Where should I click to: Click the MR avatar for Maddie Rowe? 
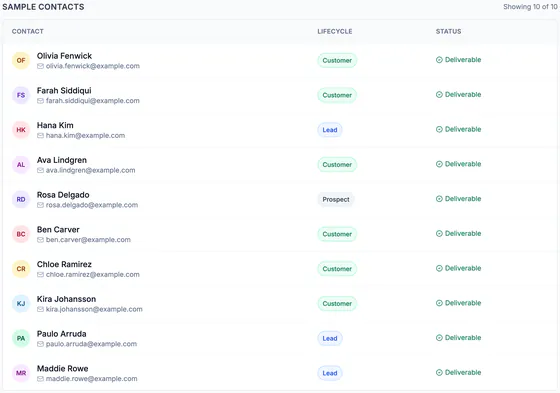pos(21,373)
